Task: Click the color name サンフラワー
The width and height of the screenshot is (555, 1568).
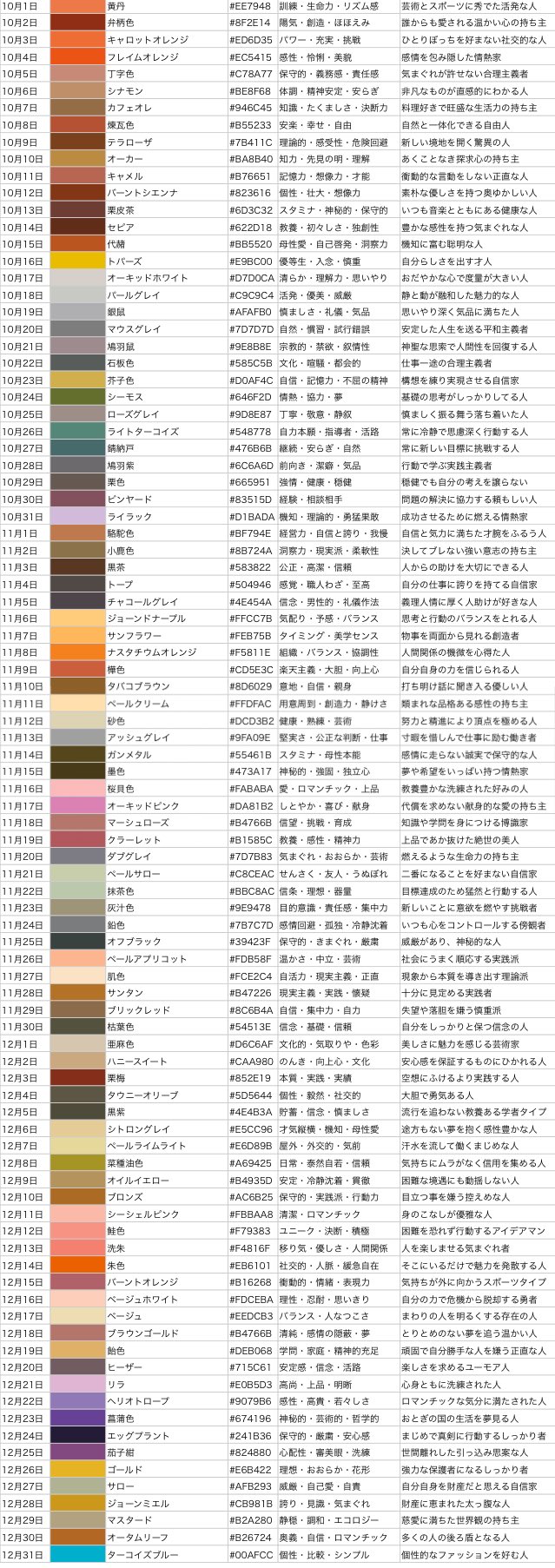Action: pyautogui.click(x=134, y=636)
